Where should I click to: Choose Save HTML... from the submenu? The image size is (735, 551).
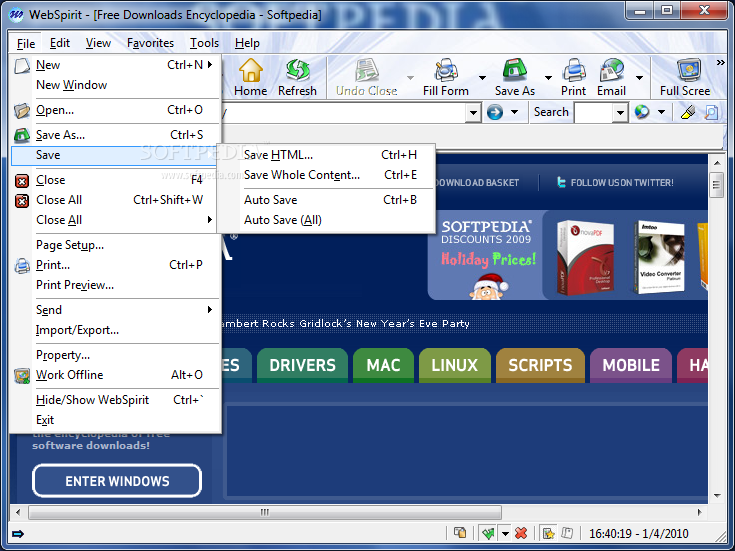click(x=327, y=155)
